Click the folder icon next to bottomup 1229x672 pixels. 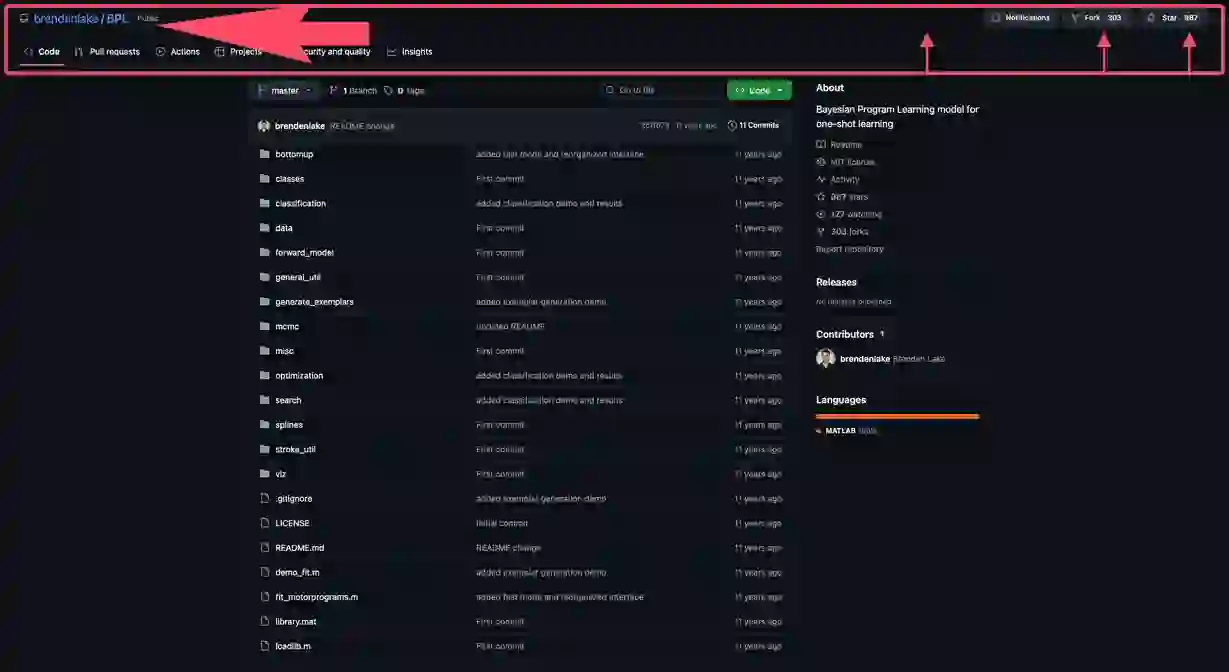tap(264, 154)
